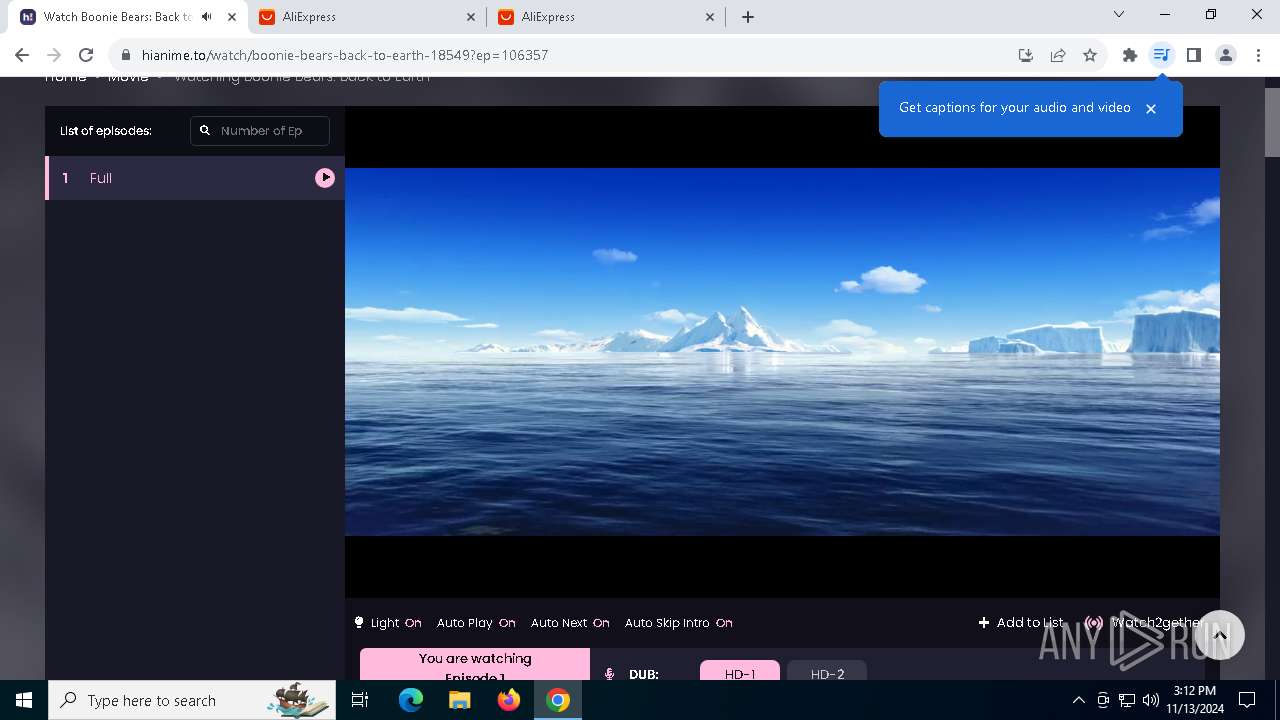Open a new browser tab
This screenshot has height=720, width=1280.
pyautogui.click(x=748, y=17)
